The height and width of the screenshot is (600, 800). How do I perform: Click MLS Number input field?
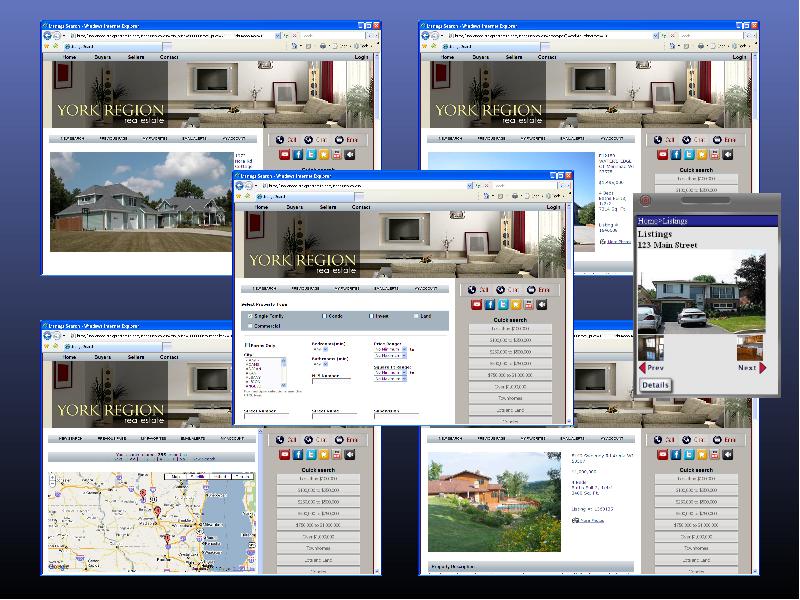[332, 381]
